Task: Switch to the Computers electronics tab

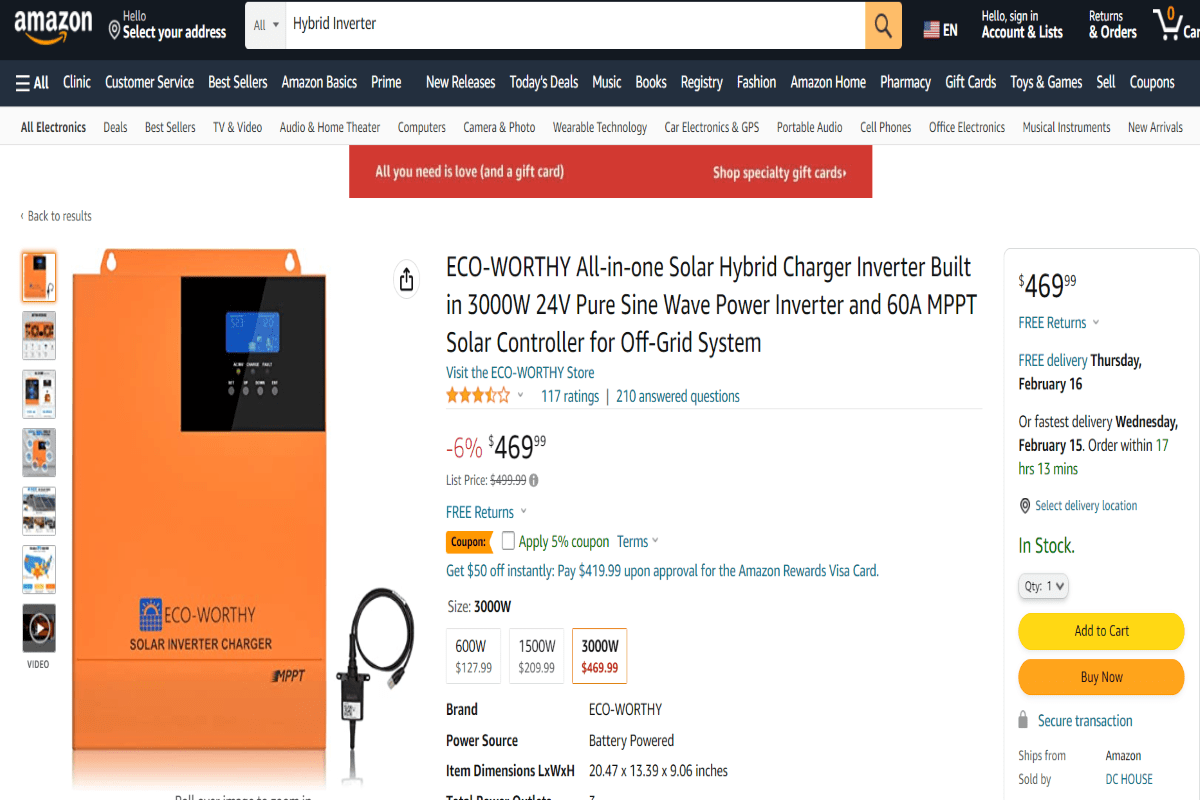Action: point(421,127)
